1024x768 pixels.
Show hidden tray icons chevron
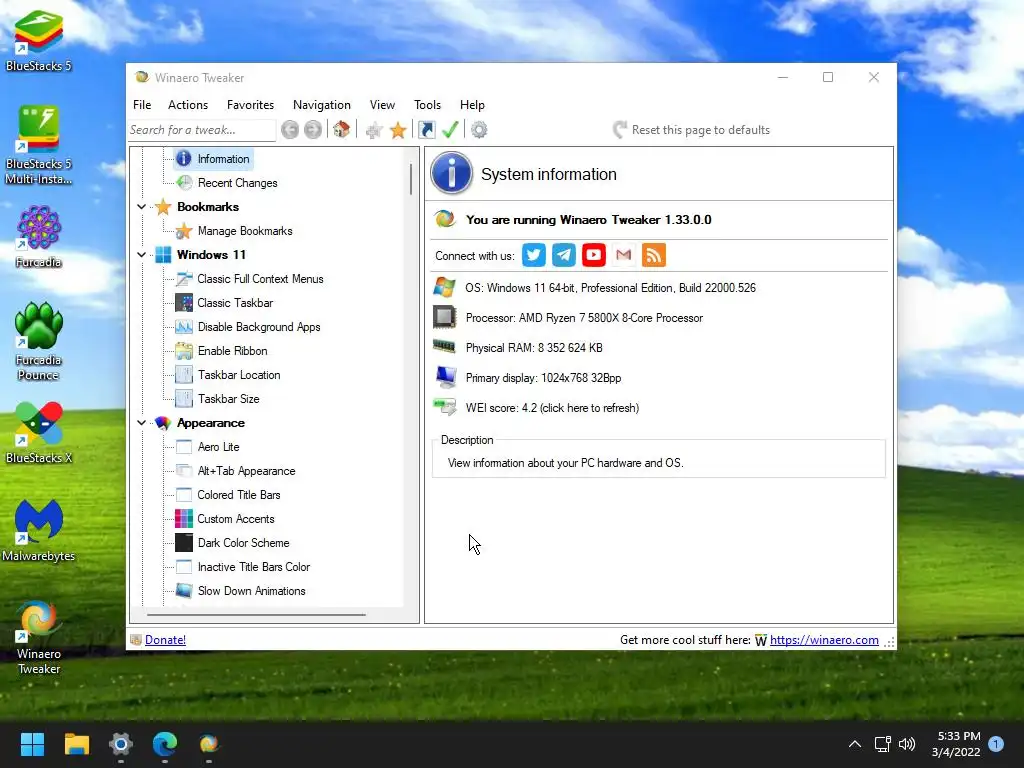pyautogui.click(x=855, y=744)
